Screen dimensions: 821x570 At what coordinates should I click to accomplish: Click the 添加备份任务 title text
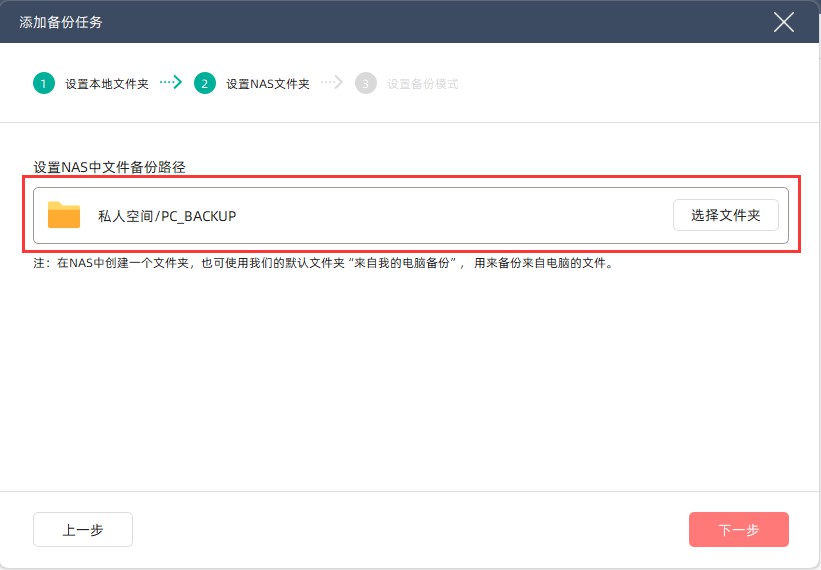pyautogui.click(x=60, y=22)
